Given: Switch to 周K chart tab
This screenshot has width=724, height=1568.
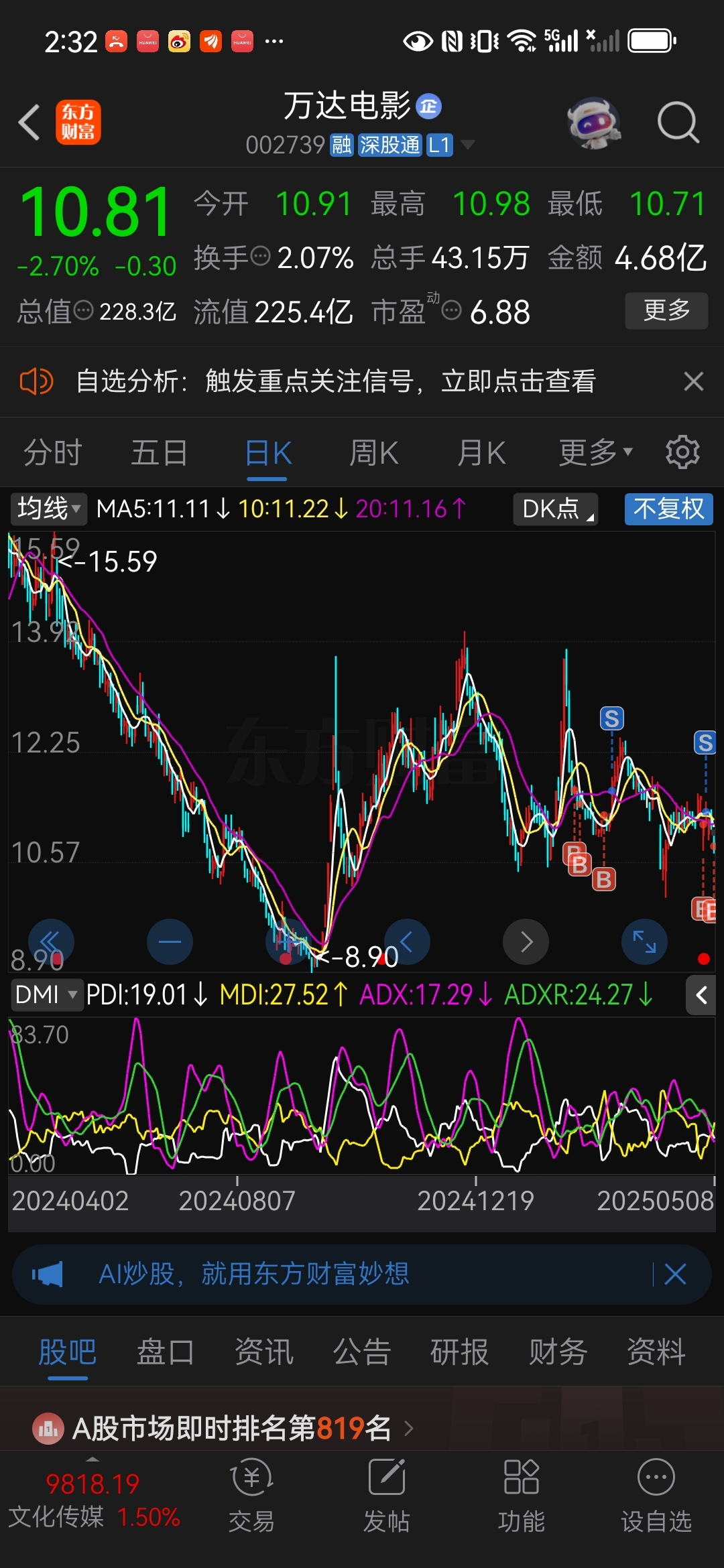Looking at the screenshot, I should click(373, 452).
